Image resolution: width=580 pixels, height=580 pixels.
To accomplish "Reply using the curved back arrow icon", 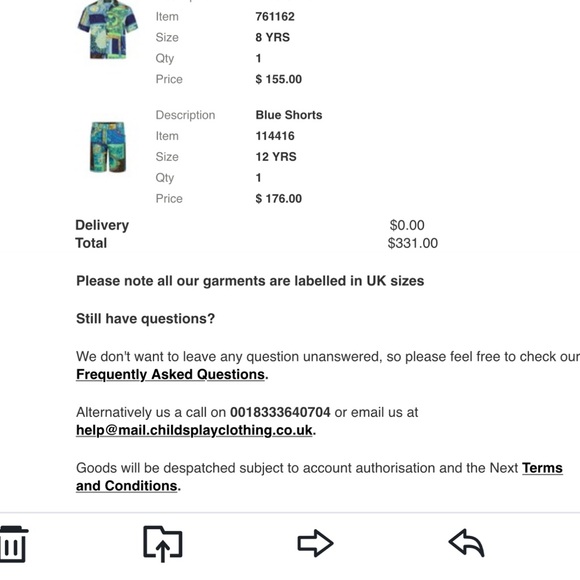I will pos(466,543).
